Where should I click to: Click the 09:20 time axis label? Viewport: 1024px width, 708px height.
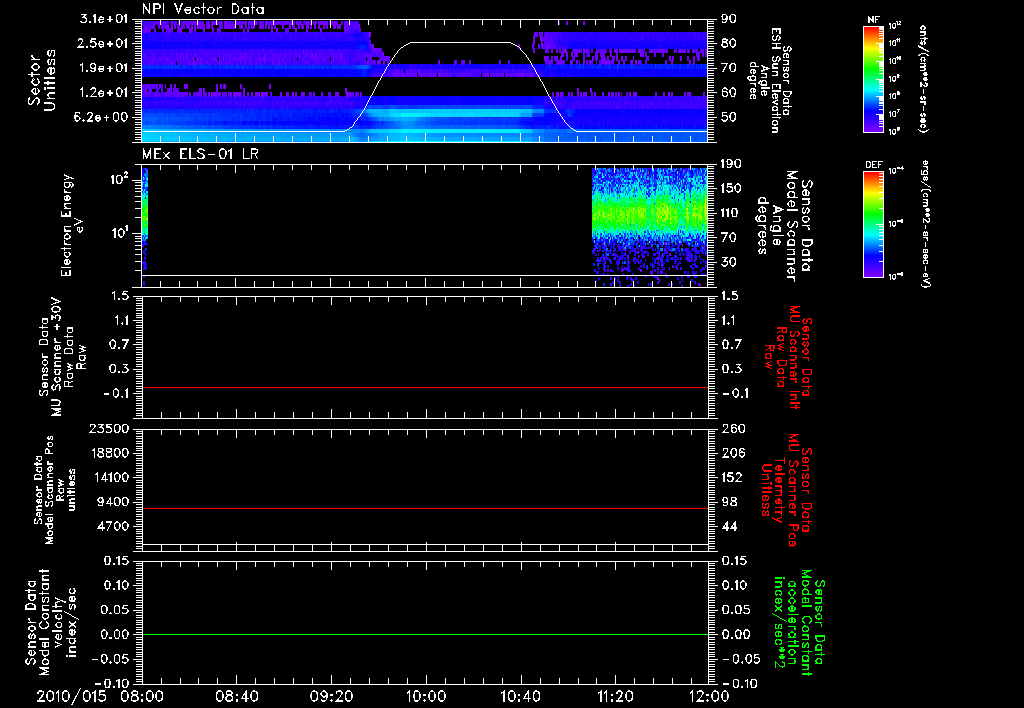point(332,695)
